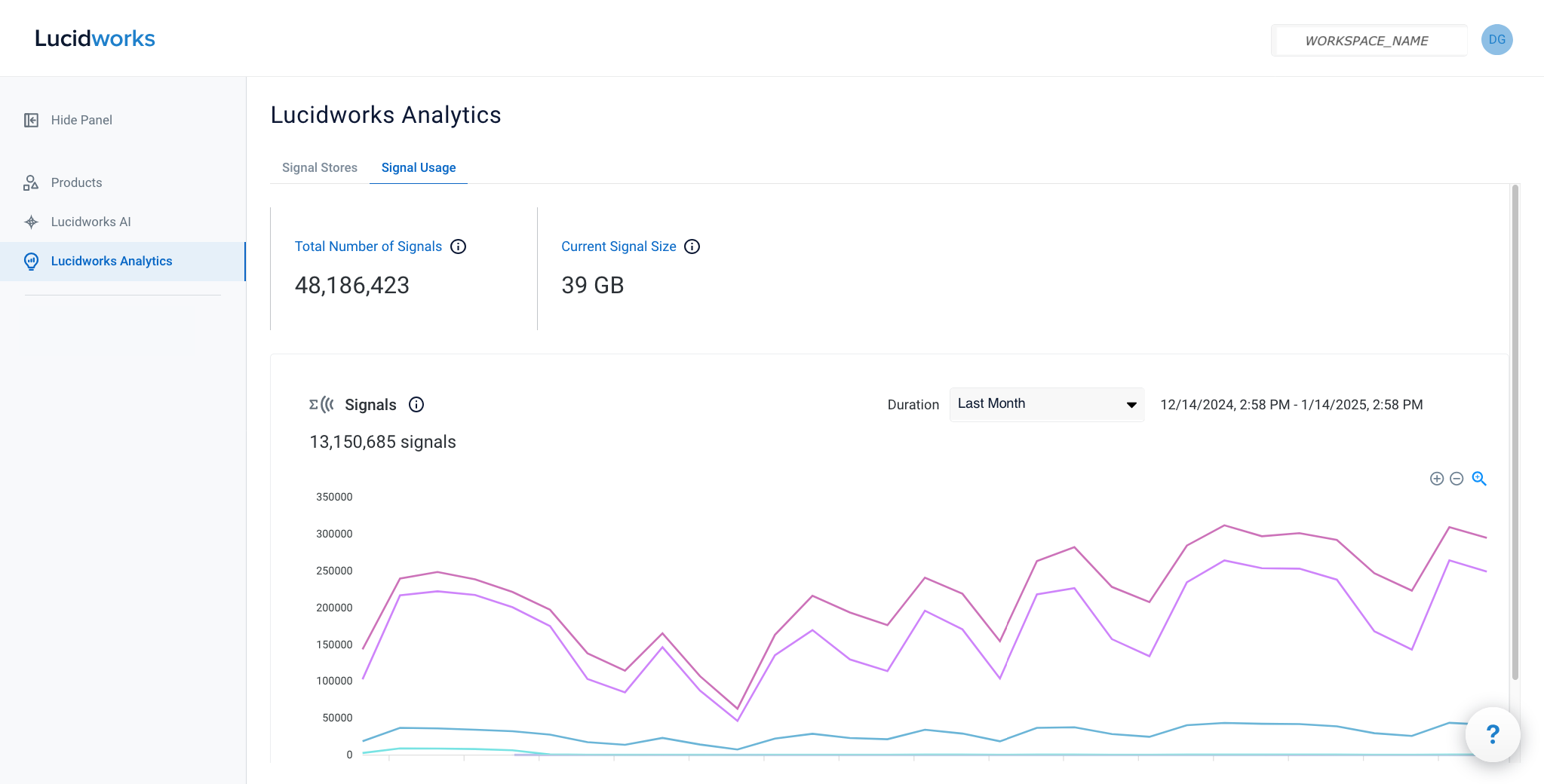1544x784 pixels.
Task: Click the 48,186,423 total value
Action: click(x=352, y=286)
